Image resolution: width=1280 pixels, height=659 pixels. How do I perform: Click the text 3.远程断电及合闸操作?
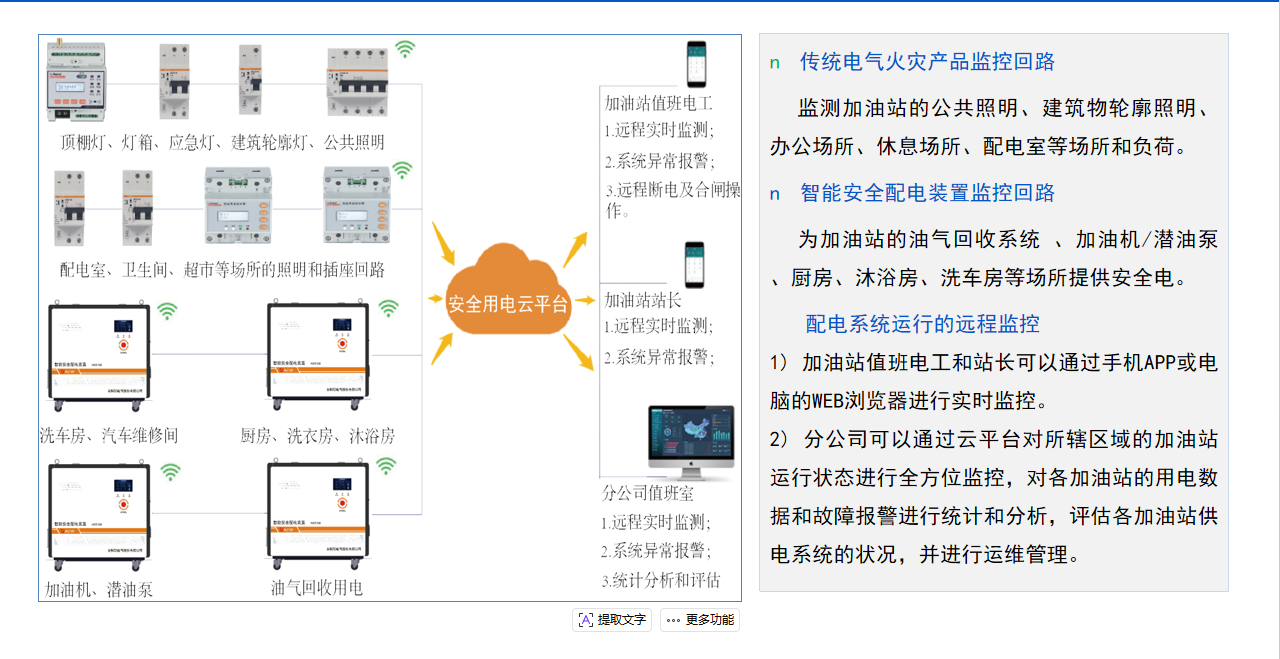[672, 200]
